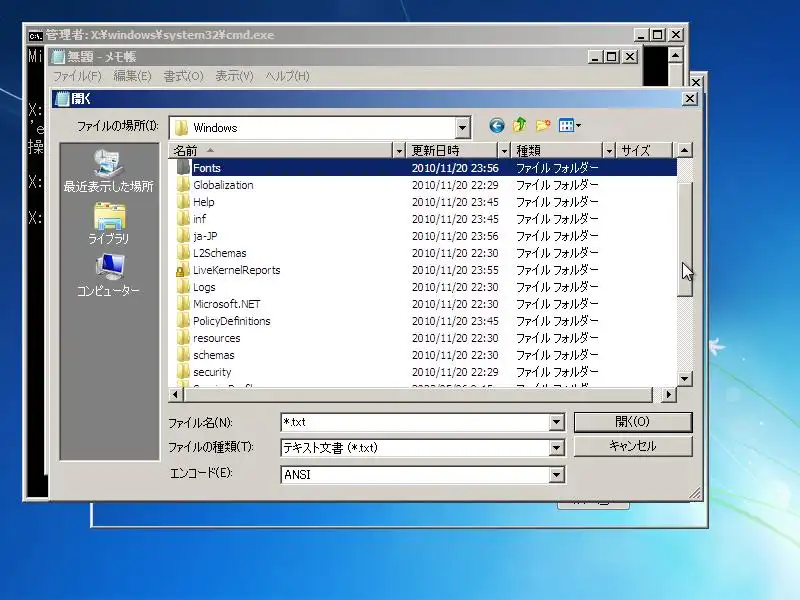Image resolution: width=800 pixels, height=600 pixels.
Task: Click the 開く(O) button
Action: [633, 422]
